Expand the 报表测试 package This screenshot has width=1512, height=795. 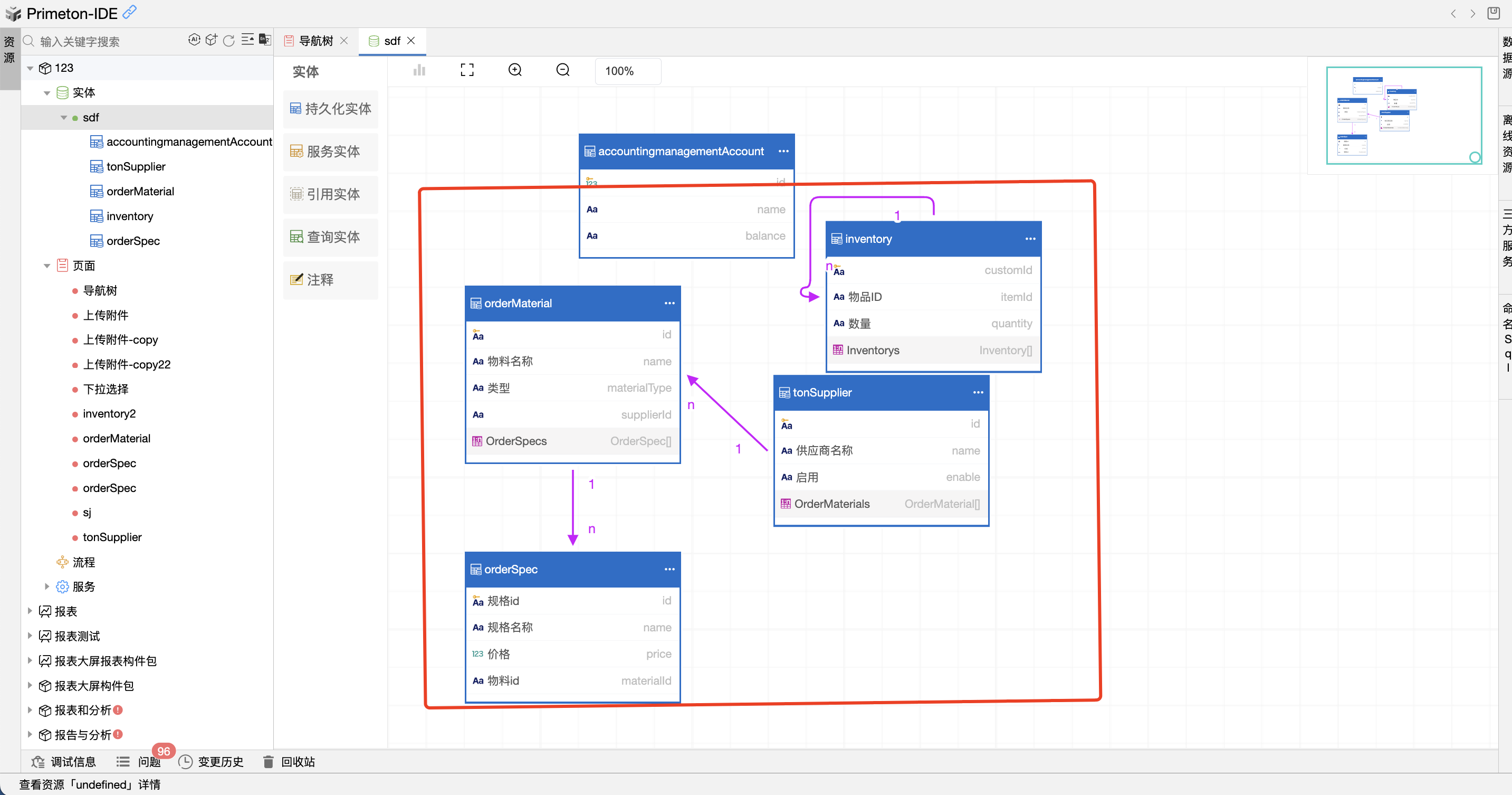[30, 636]
